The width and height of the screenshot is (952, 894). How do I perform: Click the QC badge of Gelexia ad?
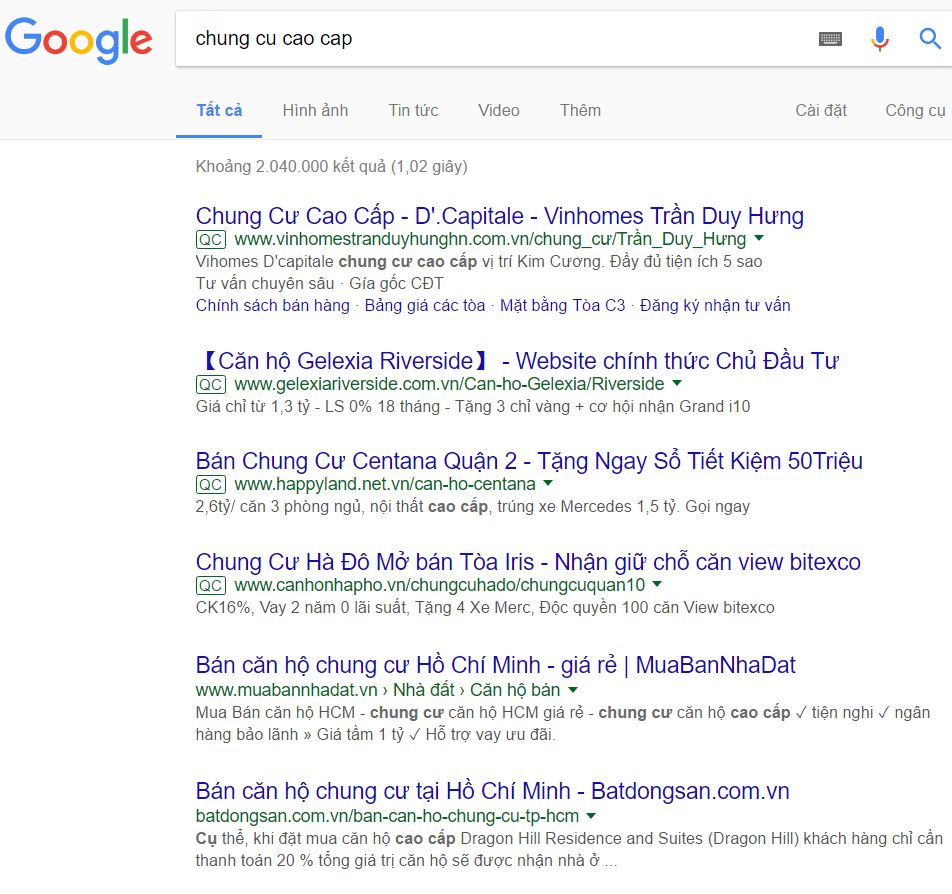click(211, 384)
